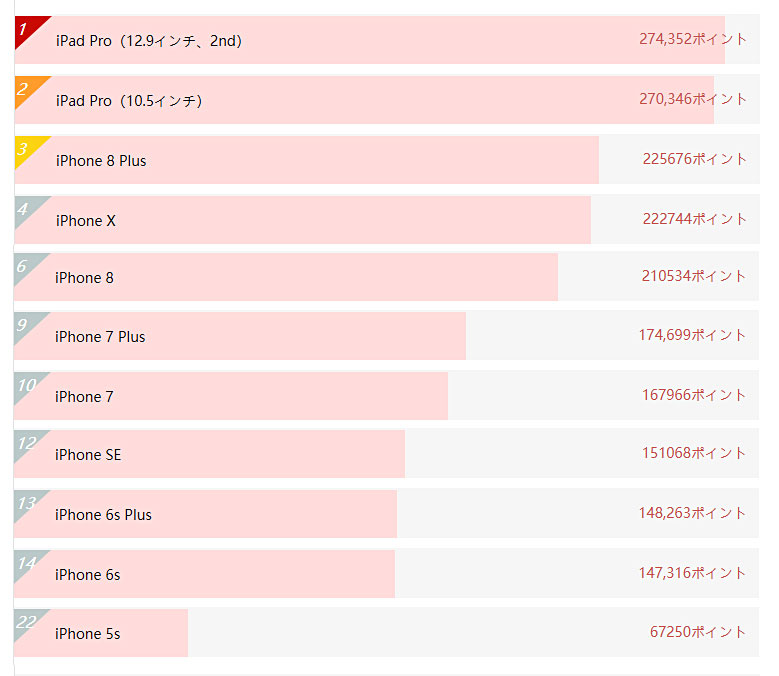Click the iPhone 8 Plus label
Viewport: 779px width, 676px height.
101,161
